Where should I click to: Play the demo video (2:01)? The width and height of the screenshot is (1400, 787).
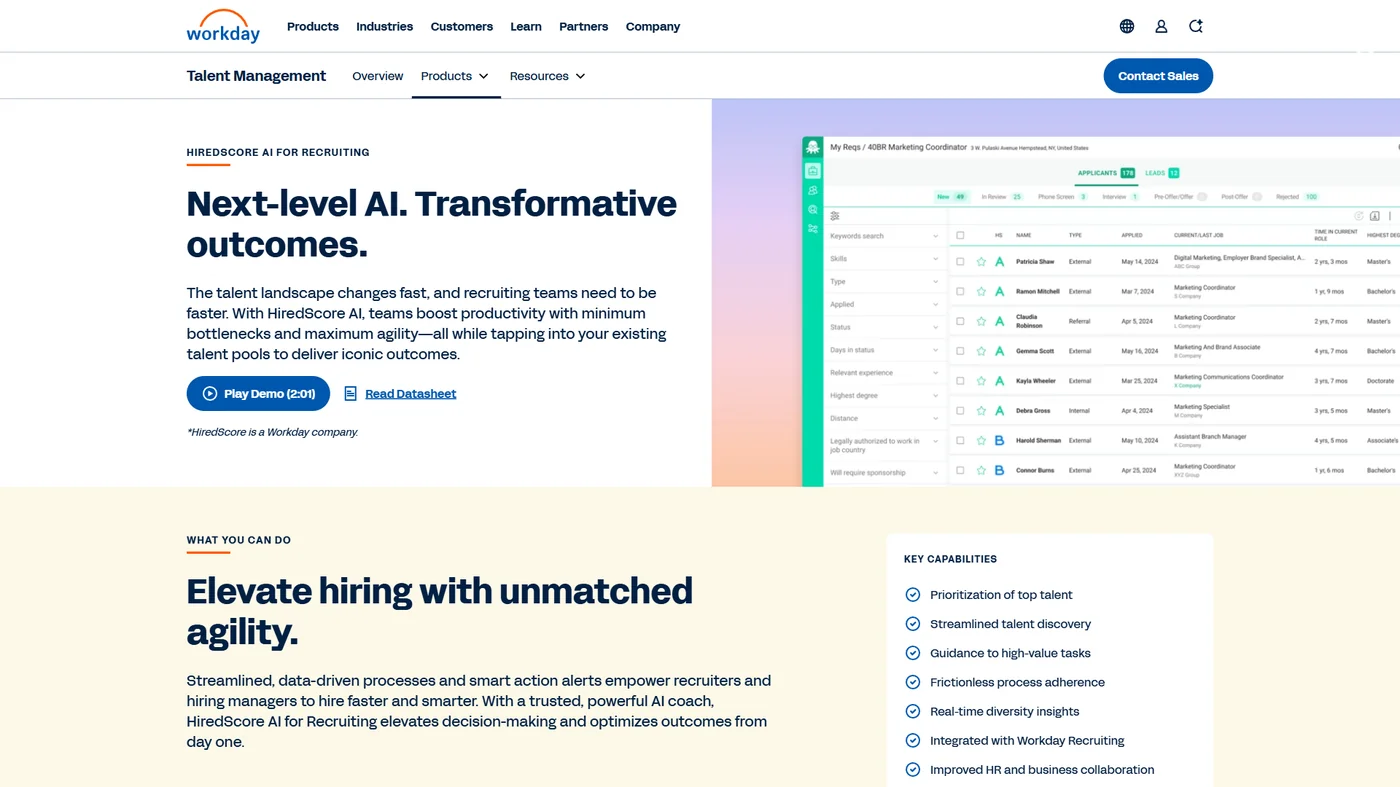(x=258, y=394)
